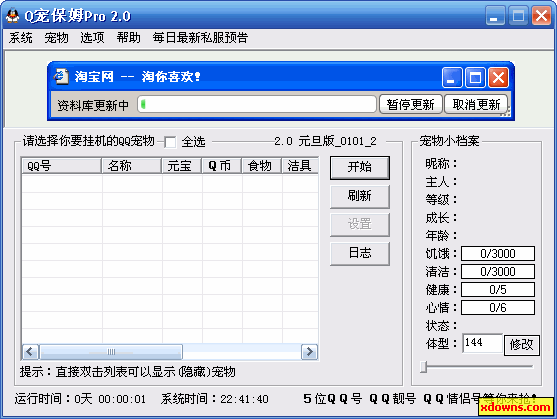Click the right scroll arrow of the pet list

(309, 352)
